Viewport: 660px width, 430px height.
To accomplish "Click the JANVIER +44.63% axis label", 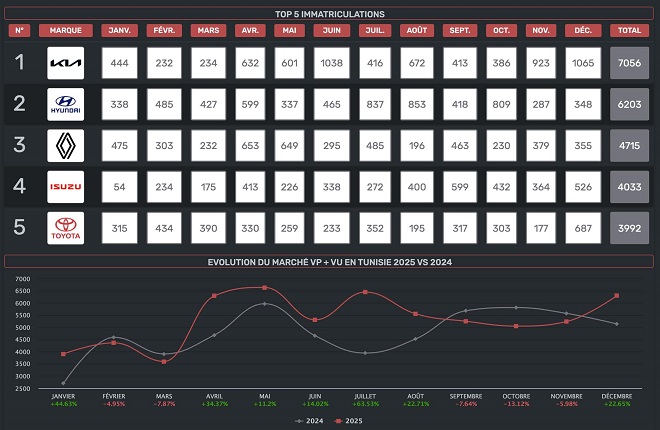I will 63,399.
